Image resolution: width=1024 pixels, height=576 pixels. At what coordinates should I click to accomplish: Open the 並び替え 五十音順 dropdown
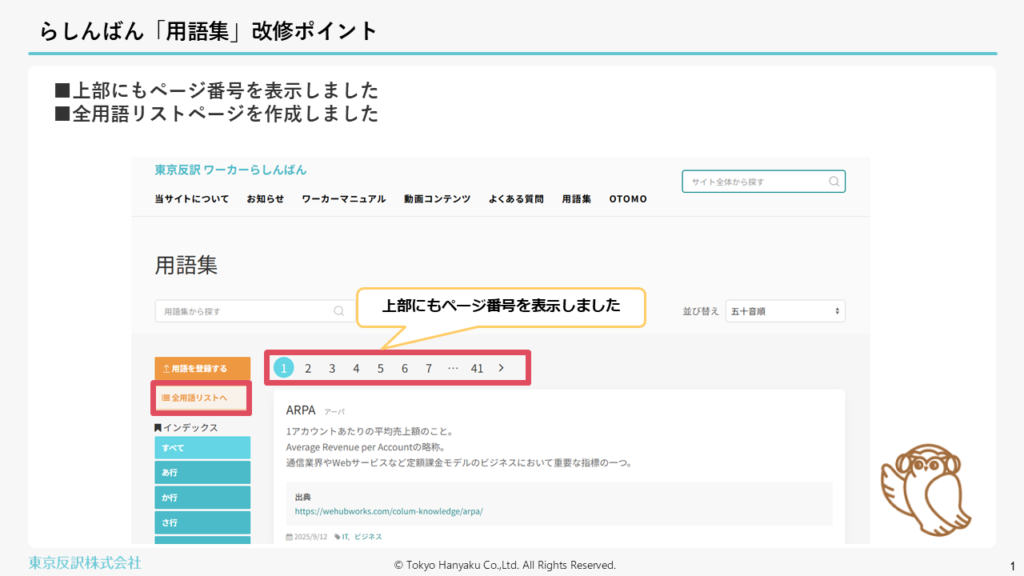(785, 311)
